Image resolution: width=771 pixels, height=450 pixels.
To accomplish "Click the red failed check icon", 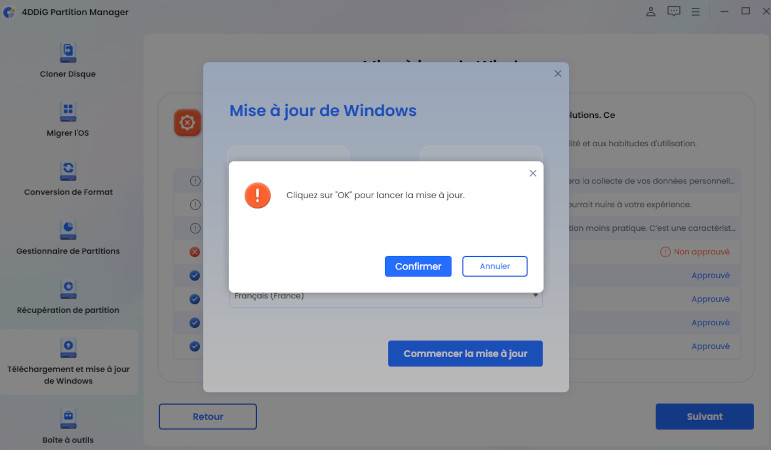I will click(x=195, y=252).
